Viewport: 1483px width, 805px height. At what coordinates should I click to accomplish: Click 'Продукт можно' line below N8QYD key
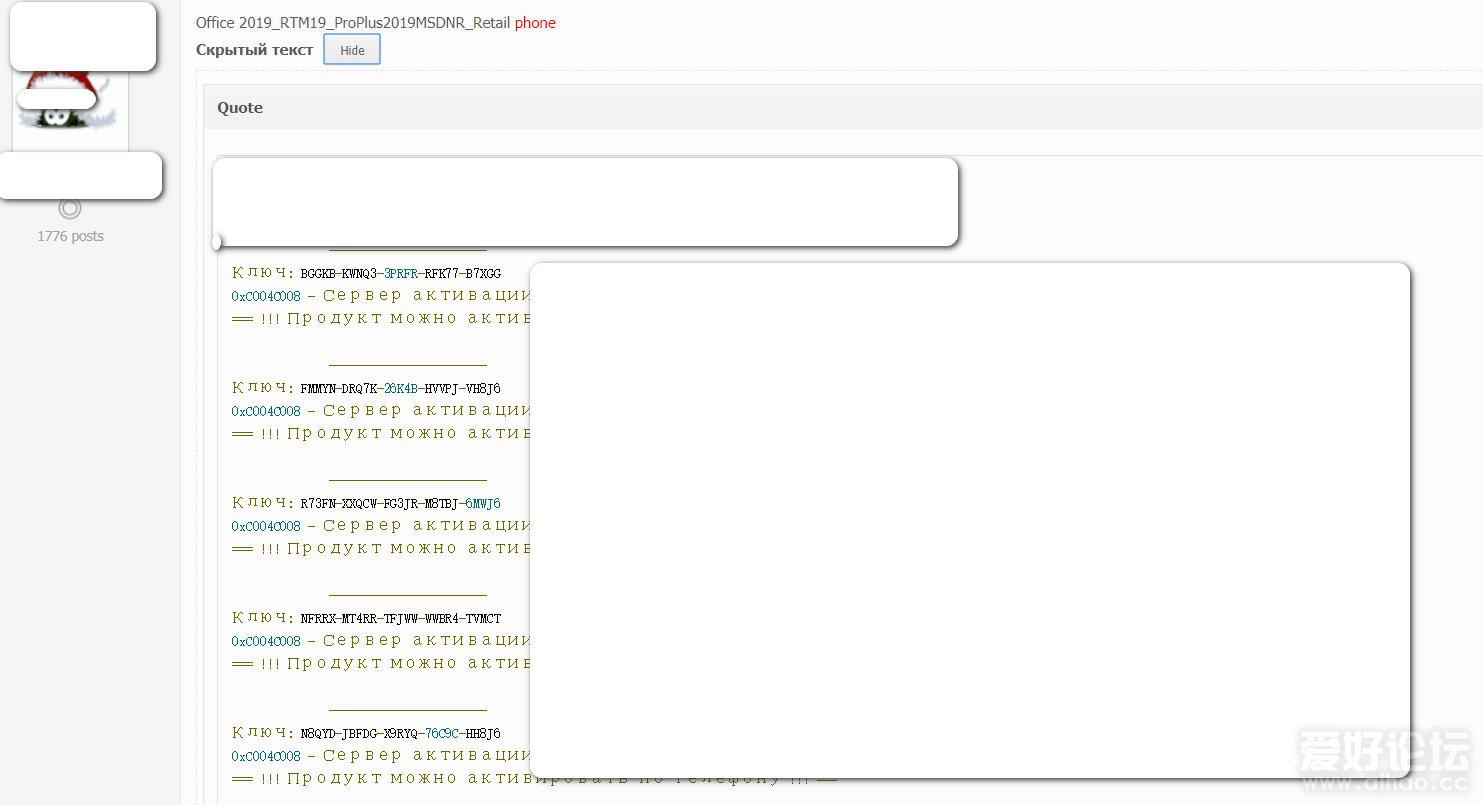(x=534, y=778)
